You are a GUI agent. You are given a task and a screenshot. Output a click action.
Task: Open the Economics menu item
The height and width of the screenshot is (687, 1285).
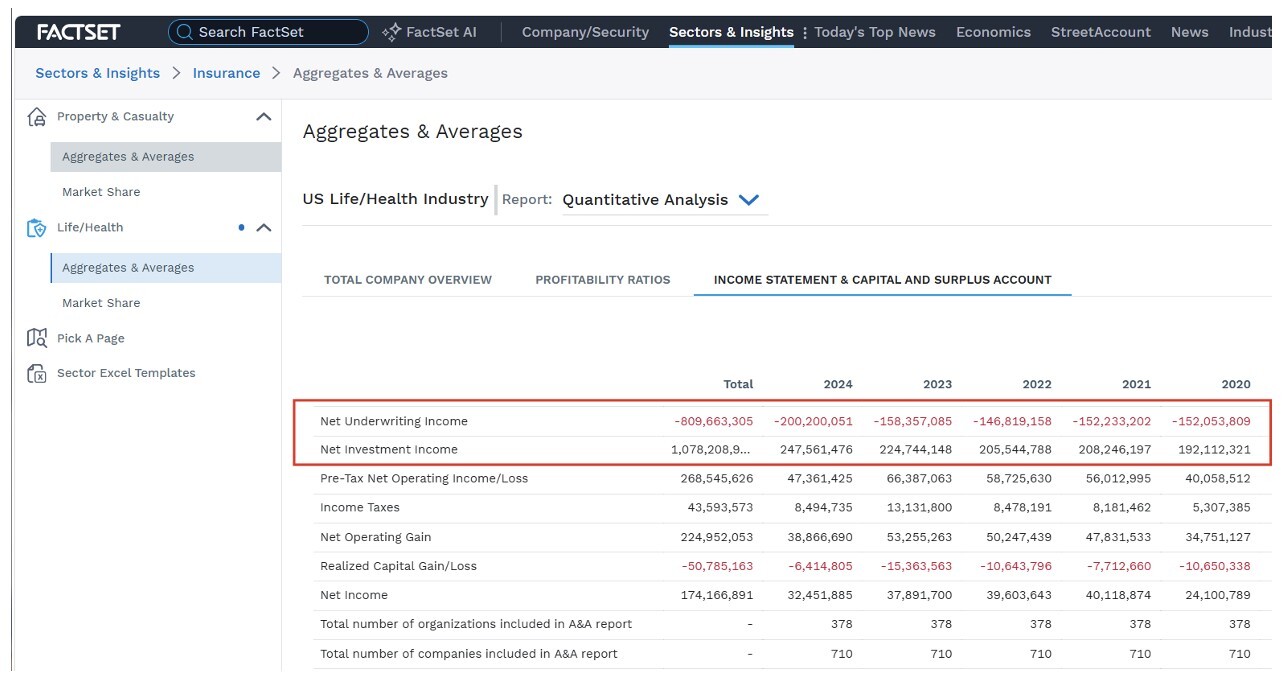[x=993, y=32]
